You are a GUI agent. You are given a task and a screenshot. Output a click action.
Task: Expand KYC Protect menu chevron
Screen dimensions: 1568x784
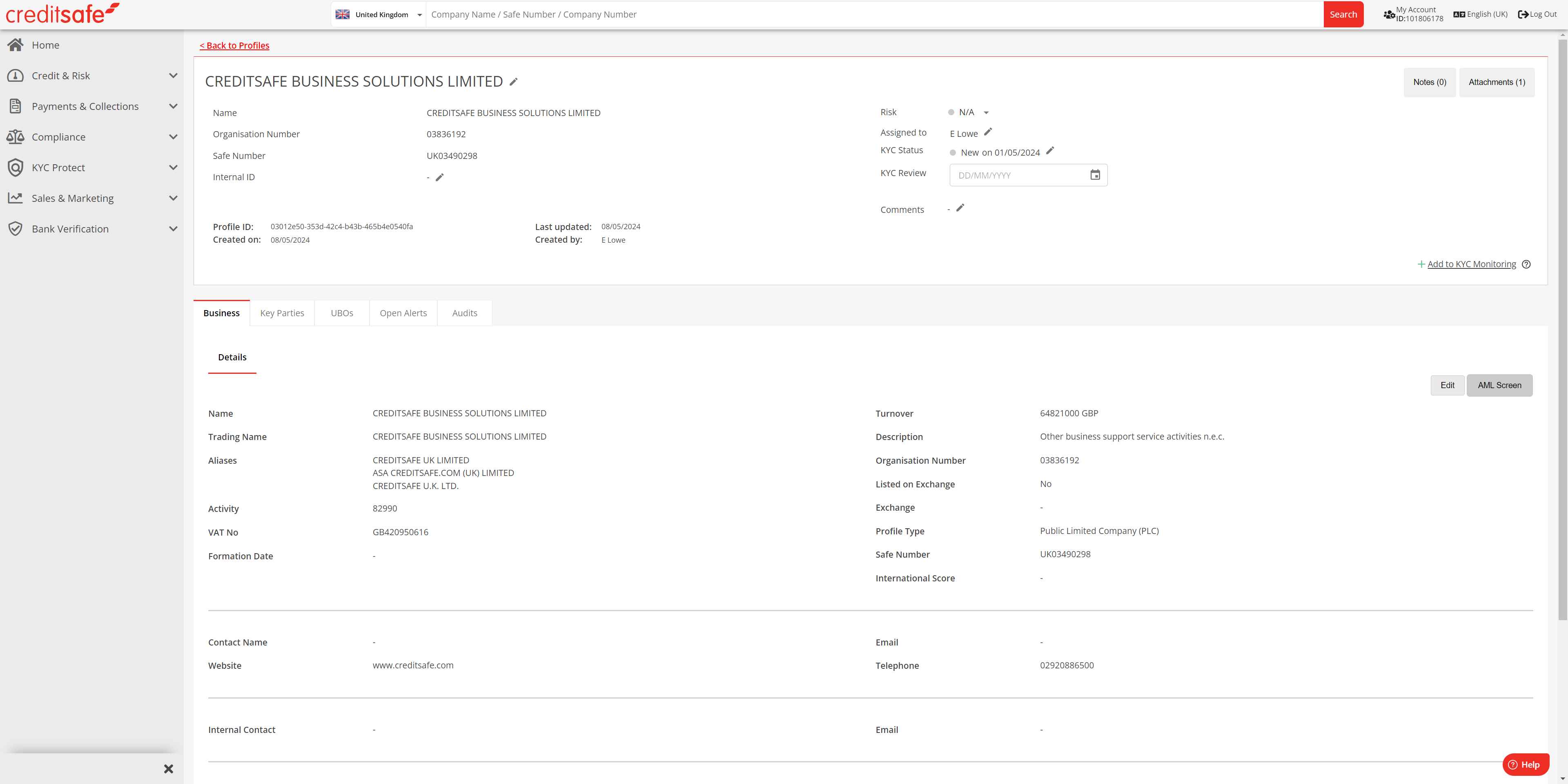(x=173, y=168)
